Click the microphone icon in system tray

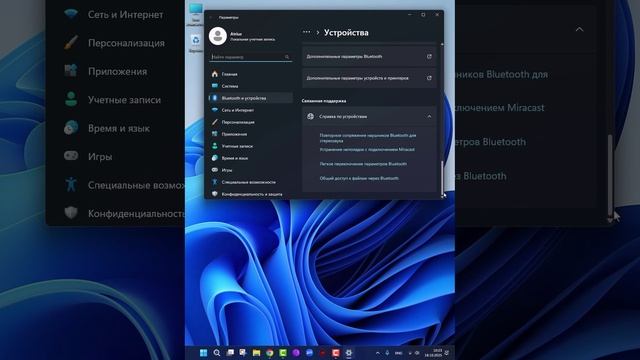coord(387,353)
